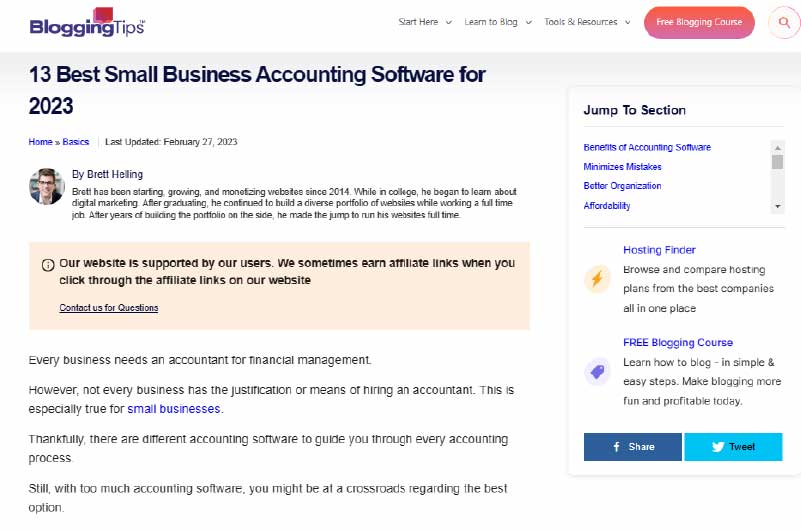Click the search magnifier icon
Viewport: 801px width, 531px height.
tap(784, 22)
